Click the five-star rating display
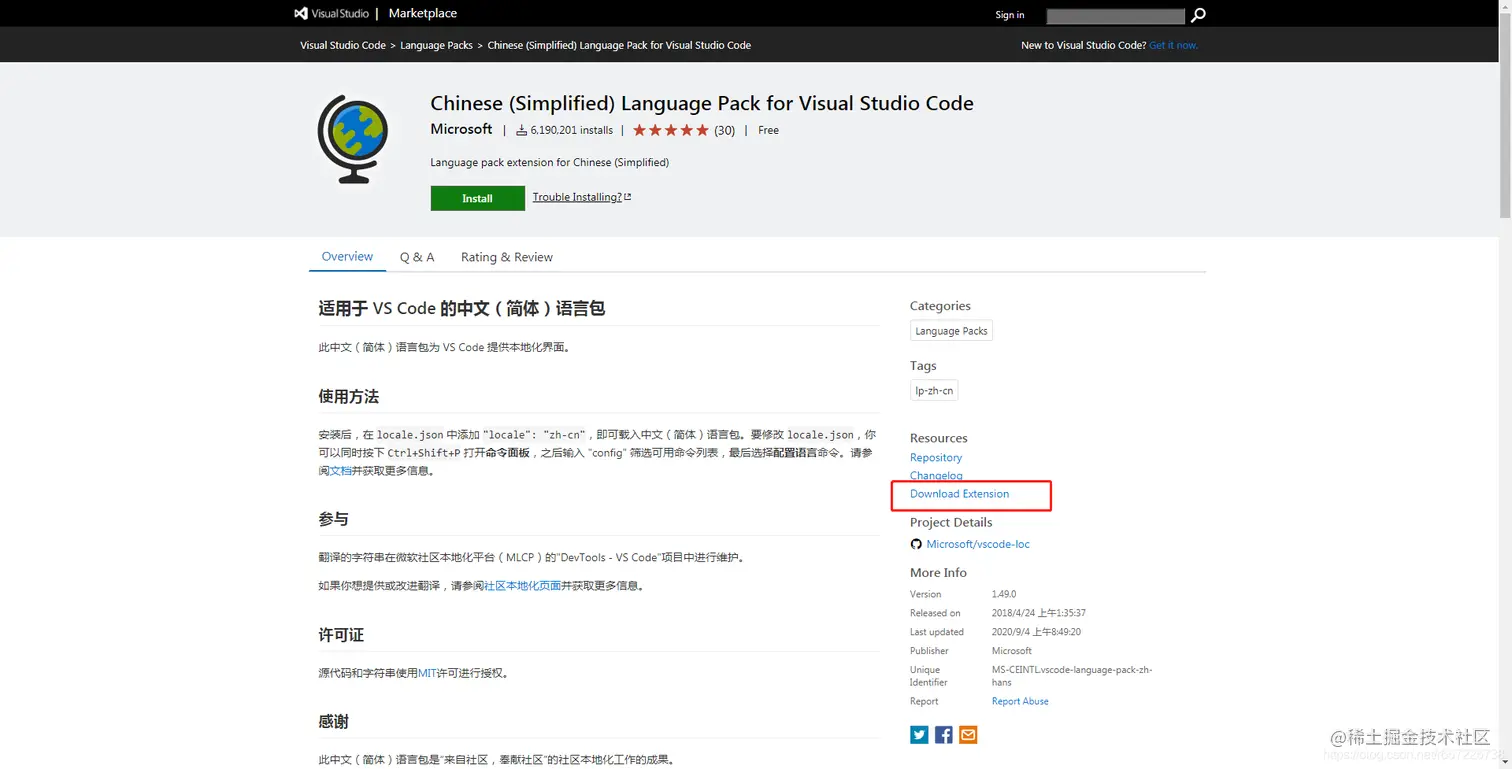This screenshot has height=769, width=1512. (671, 130)
